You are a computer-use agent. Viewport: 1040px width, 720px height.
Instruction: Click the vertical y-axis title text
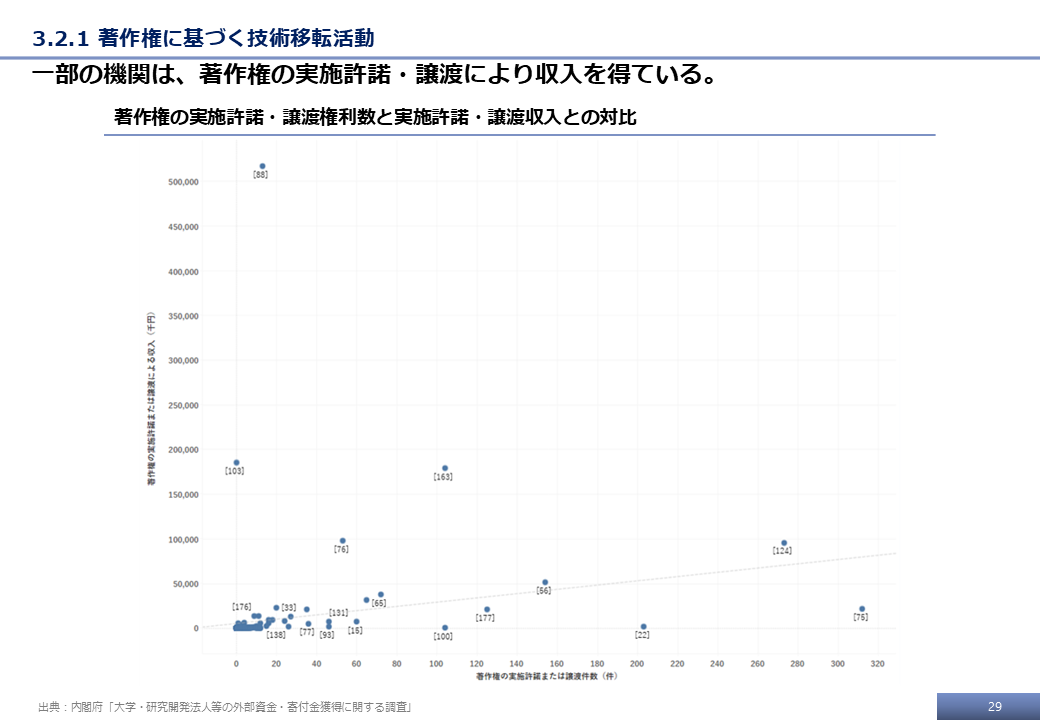point(151,398)
